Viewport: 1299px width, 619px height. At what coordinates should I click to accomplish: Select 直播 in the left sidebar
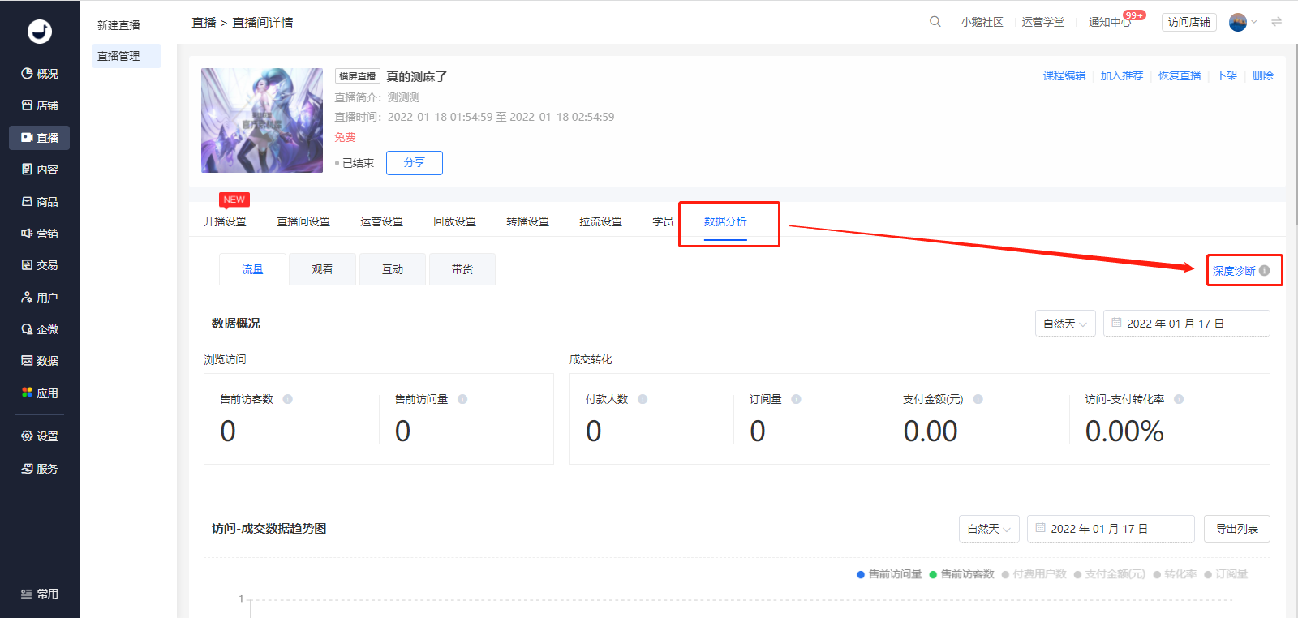(x=40, y=138)
